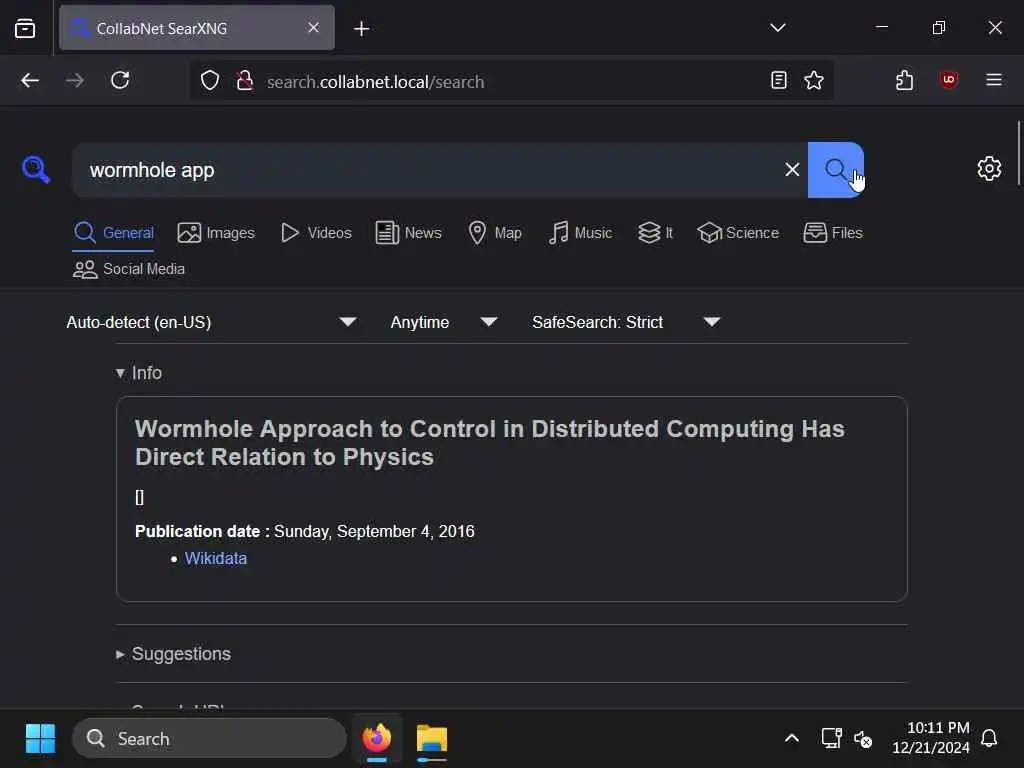Bookmark this page with the star
The image size is (1024, 768).
pos(814,81)
